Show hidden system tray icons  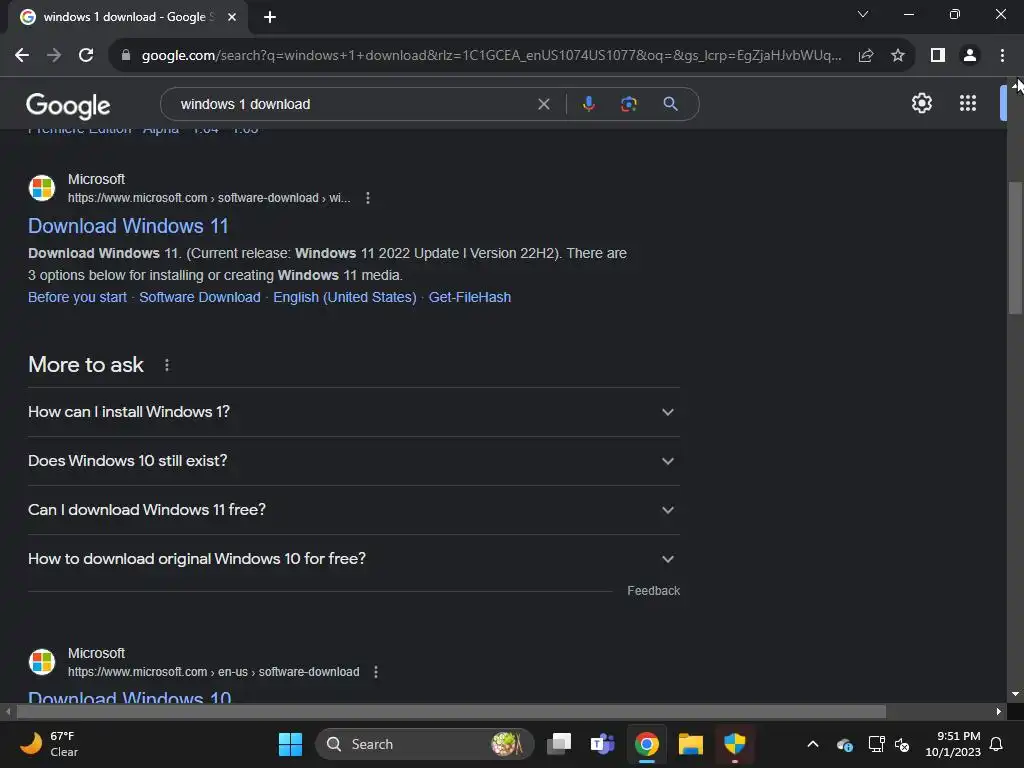pos(813,744)
